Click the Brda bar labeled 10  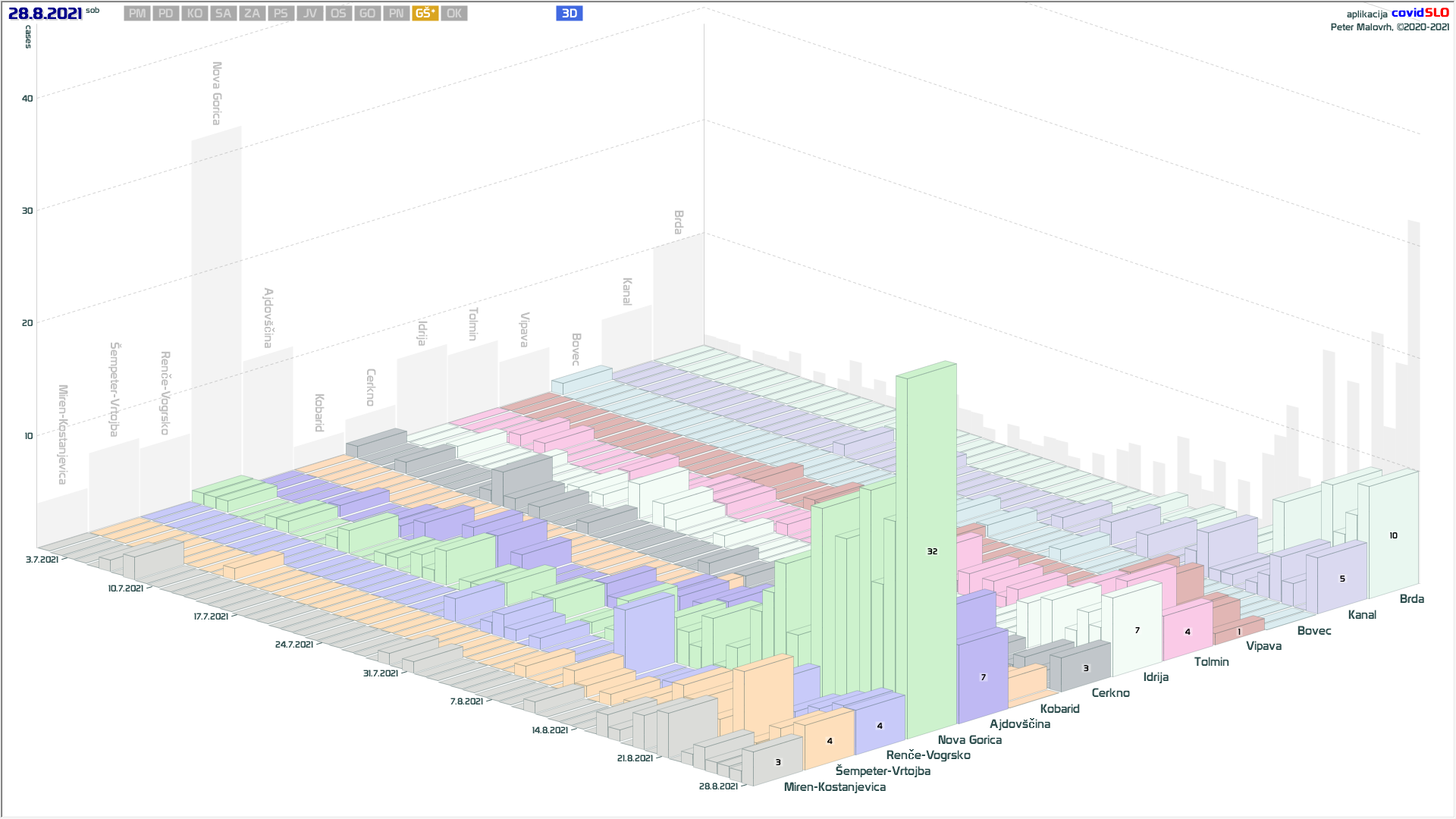1393,535
